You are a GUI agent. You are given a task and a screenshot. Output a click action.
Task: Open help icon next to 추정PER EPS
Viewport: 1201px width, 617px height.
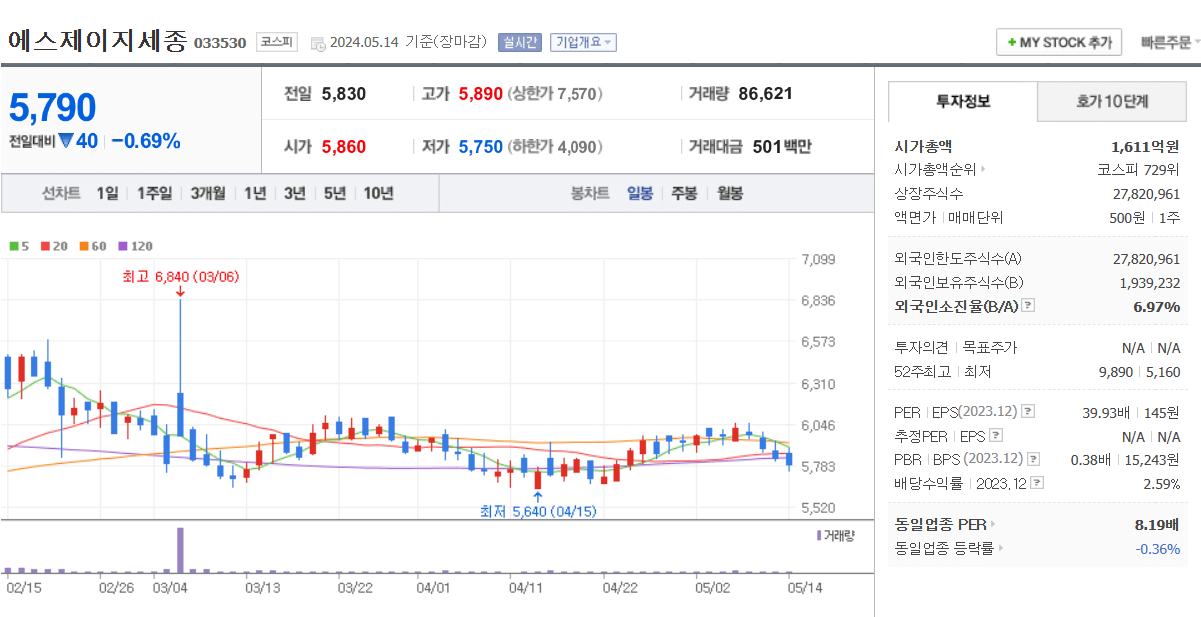[995, 436]
